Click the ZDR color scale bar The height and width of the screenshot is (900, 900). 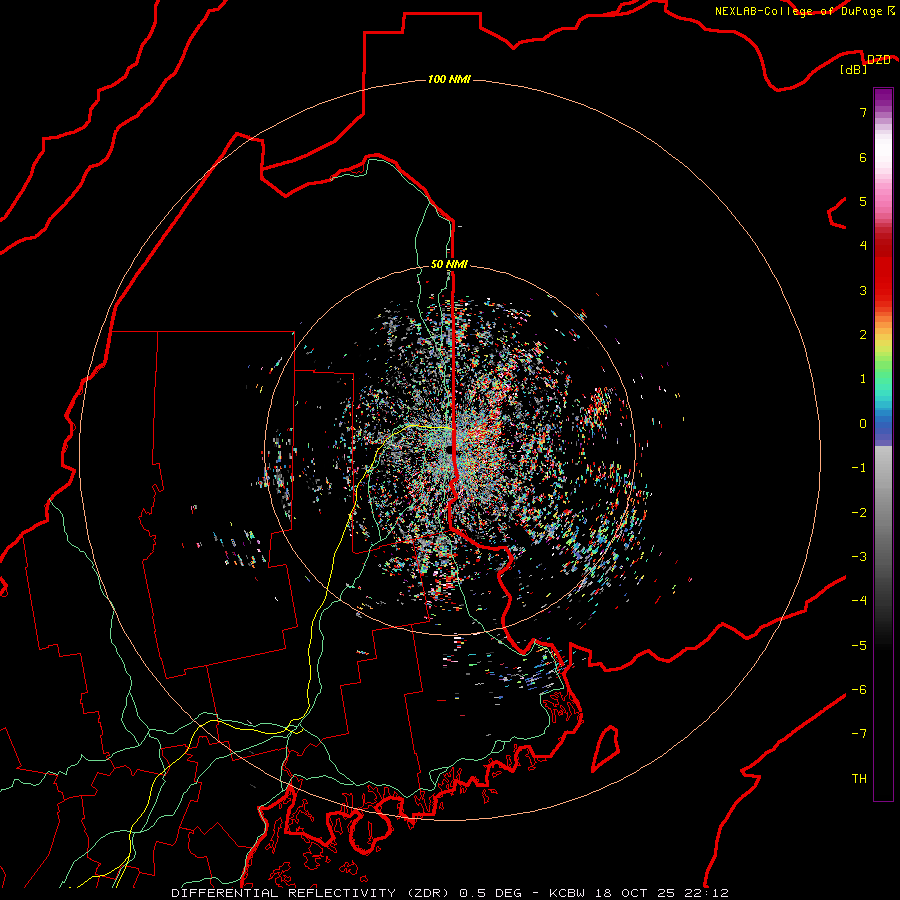click(x=883, y=444)
